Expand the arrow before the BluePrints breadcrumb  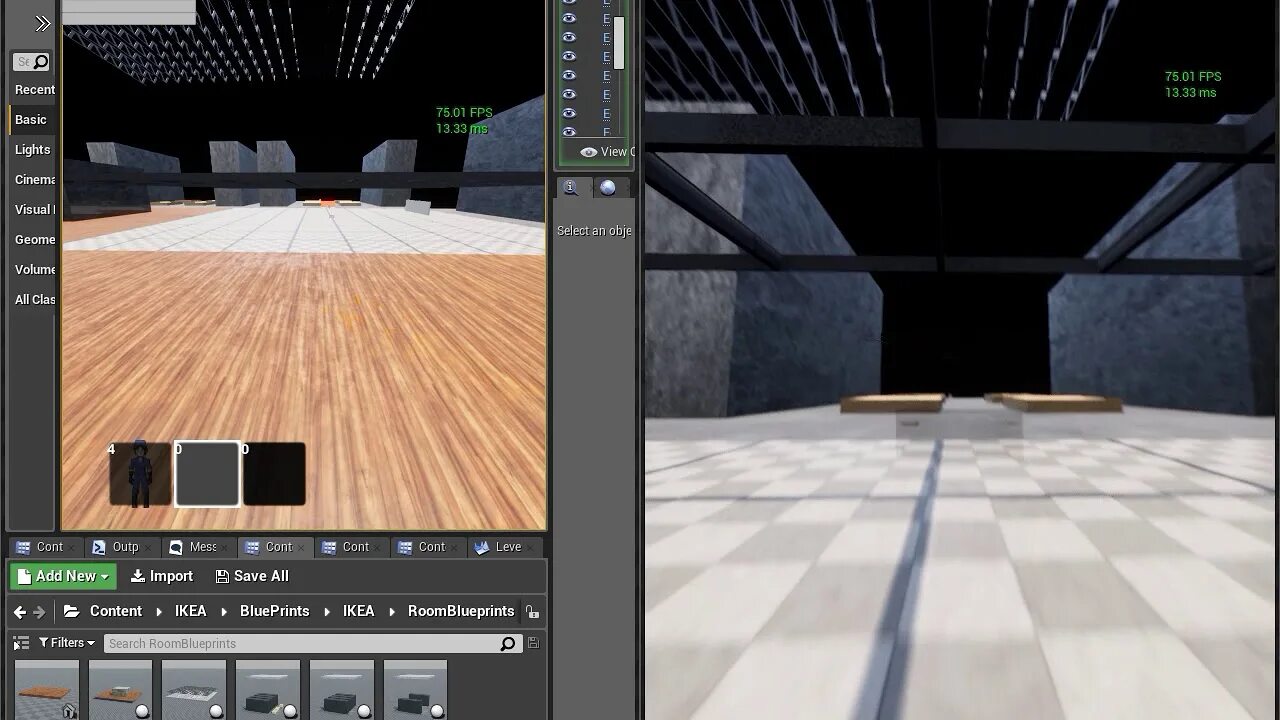(224, 612)
